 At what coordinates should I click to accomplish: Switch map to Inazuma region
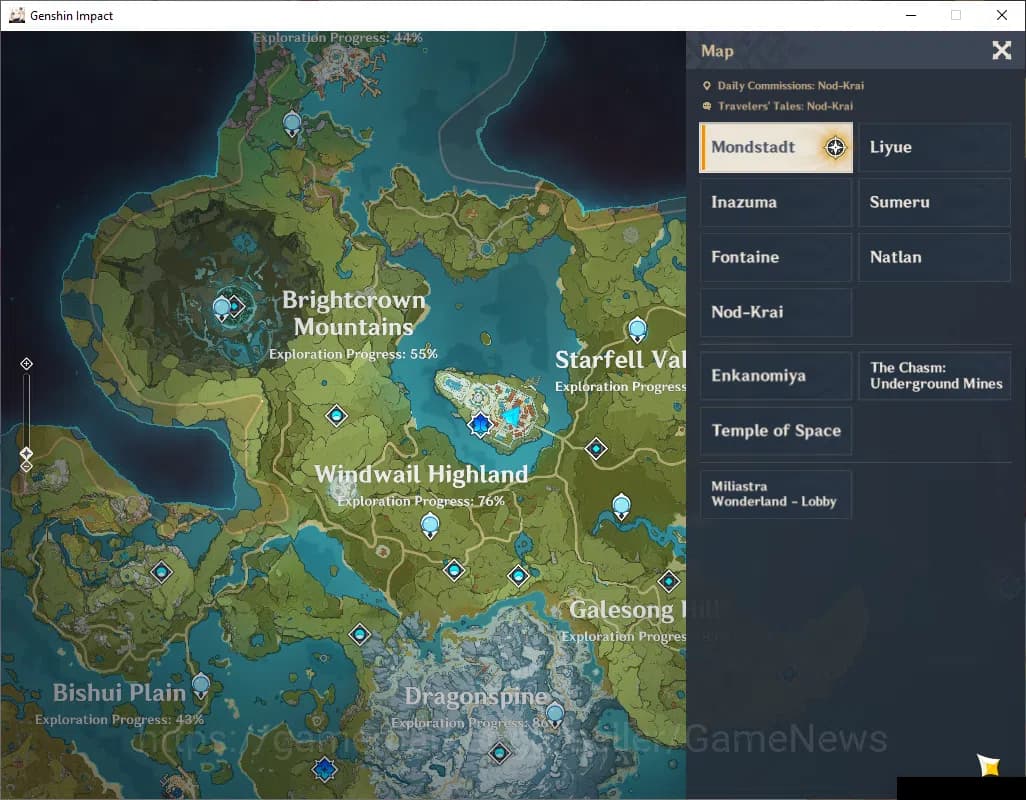pyautogui.click(x=776, y=202)
